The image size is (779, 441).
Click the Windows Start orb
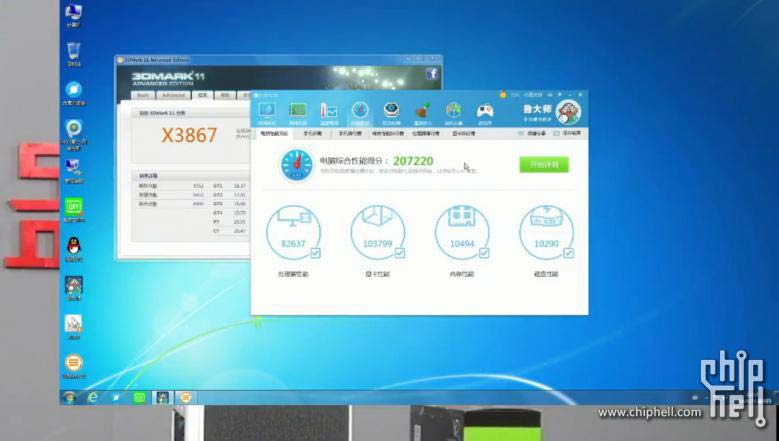pos(69,397)
